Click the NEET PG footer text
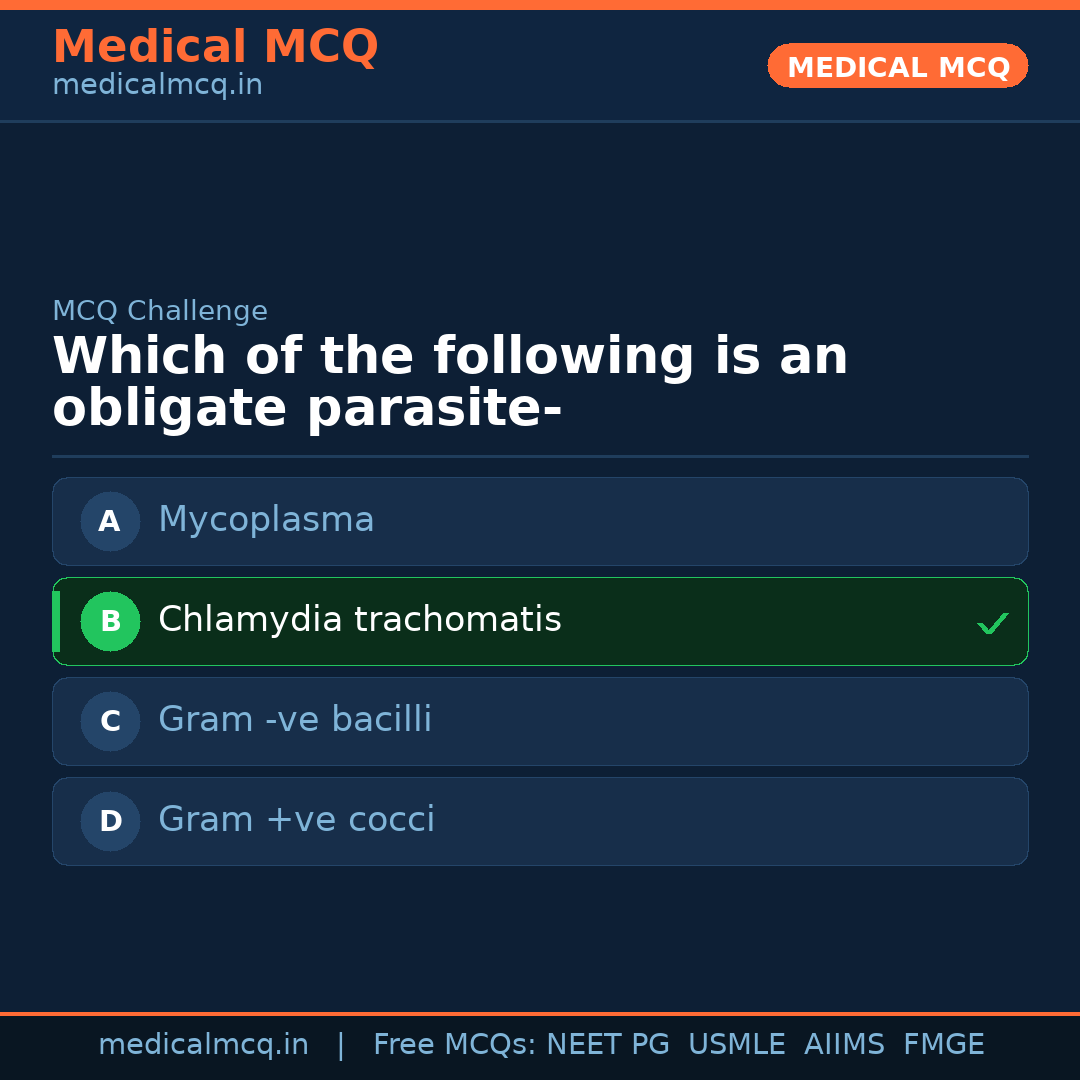This screenshot has width=1080, height=1080. point(608,1045)
